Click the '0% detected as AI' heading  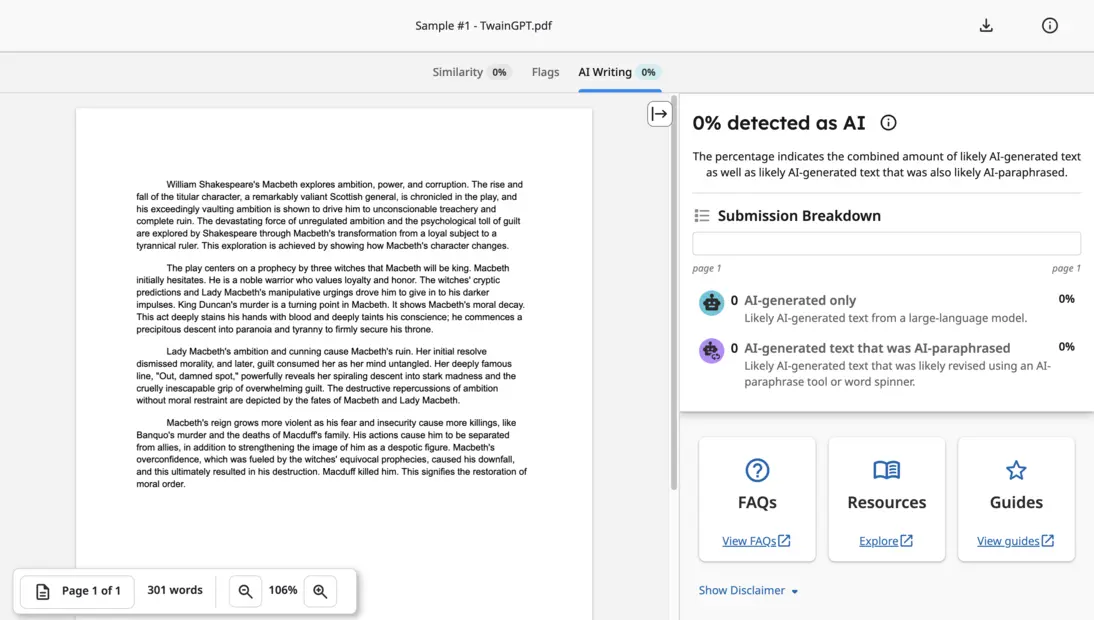[779, 123]
